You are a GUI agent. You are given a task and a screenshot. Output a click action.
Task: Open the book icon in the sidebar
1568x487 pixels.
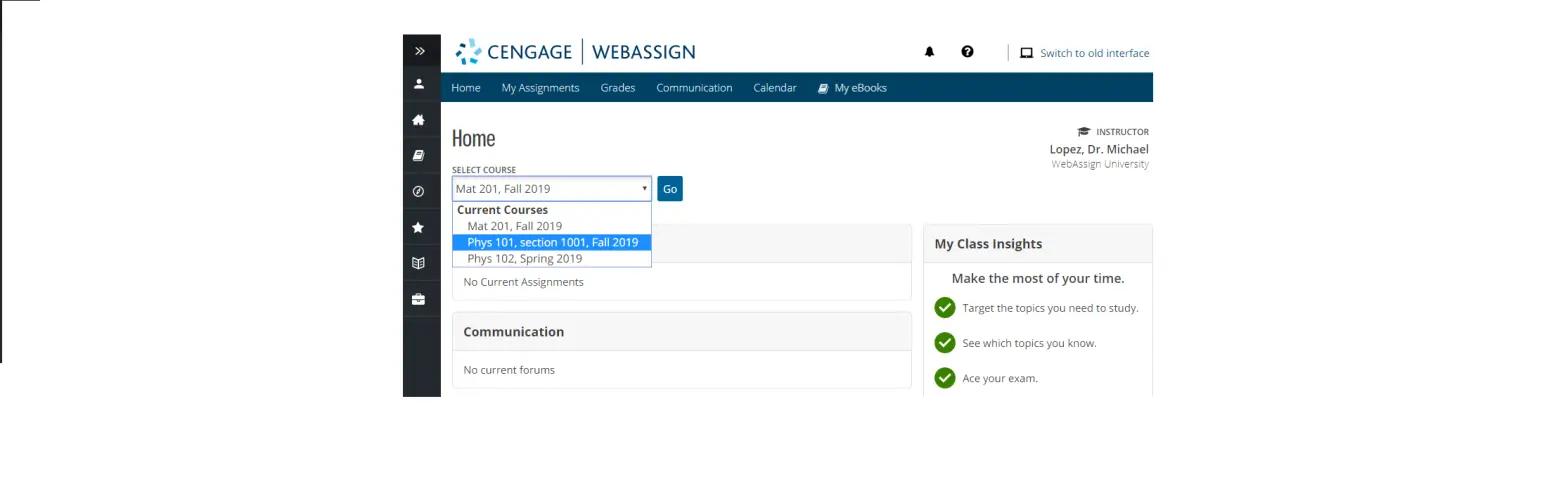coord(419,156)
